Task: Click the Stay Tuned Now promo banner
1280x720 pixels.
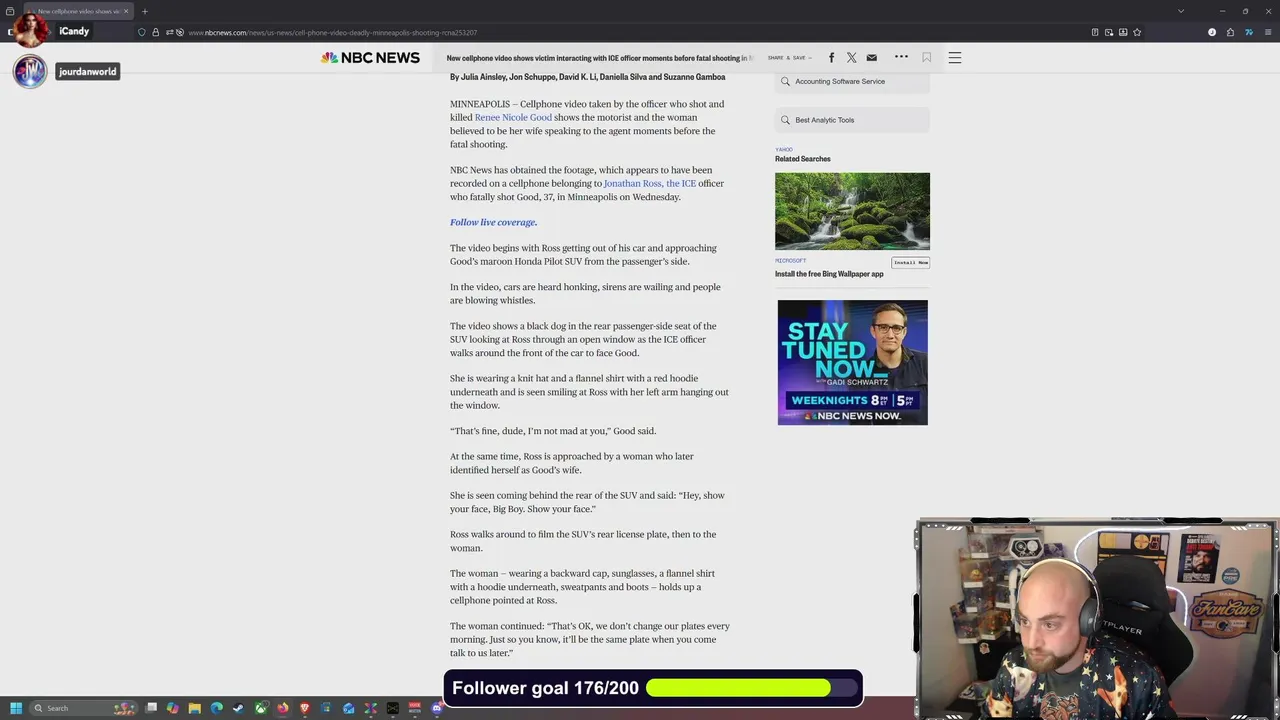Action: point(852,362)
